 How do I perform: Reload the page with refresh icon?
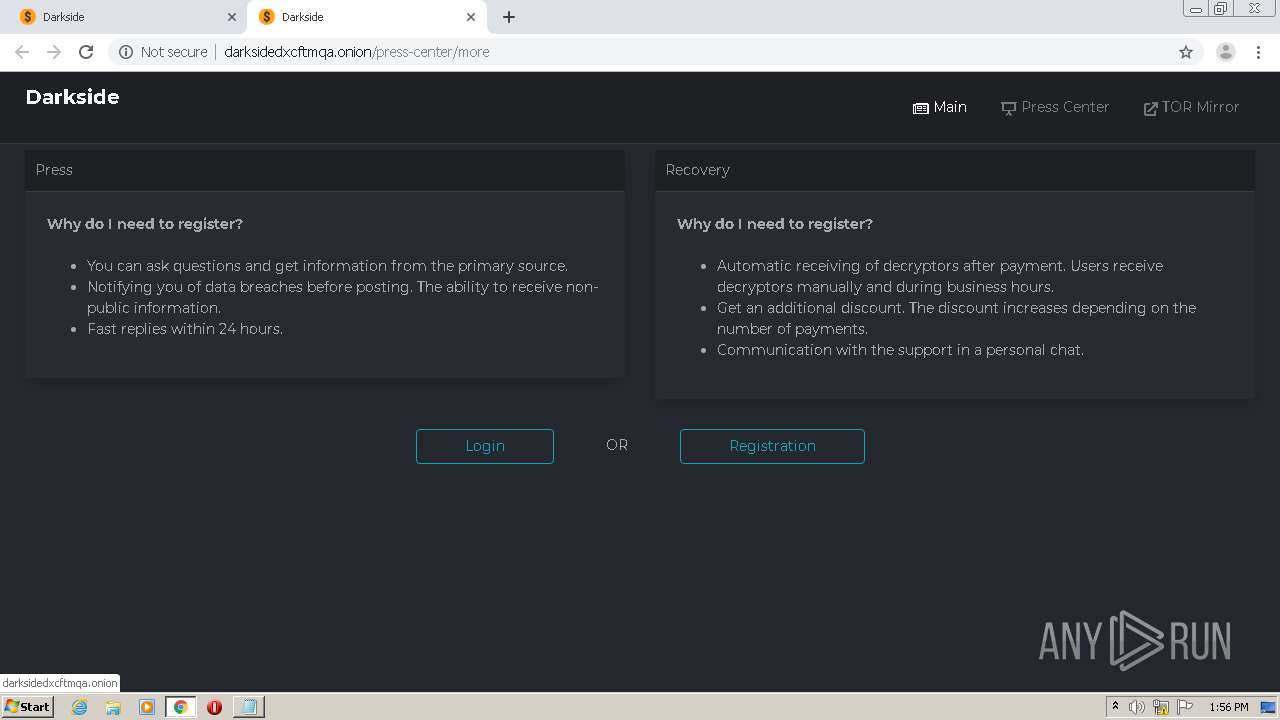(86, 52)
